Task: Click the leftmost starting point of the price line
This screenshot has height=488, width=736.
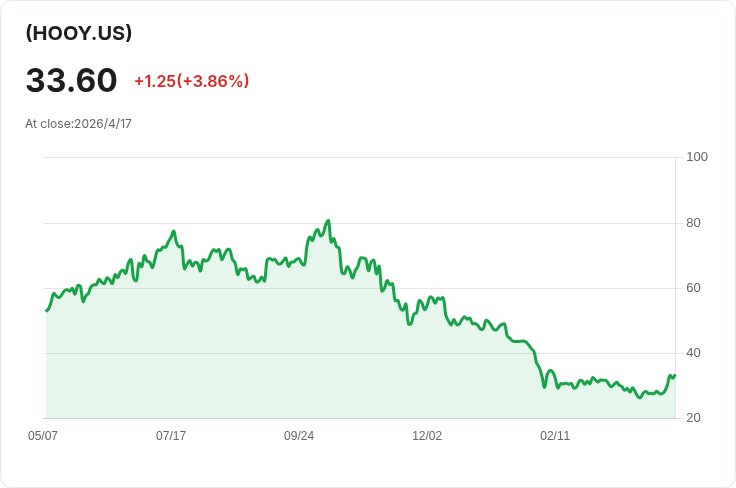Action: (x=47, y=310)
